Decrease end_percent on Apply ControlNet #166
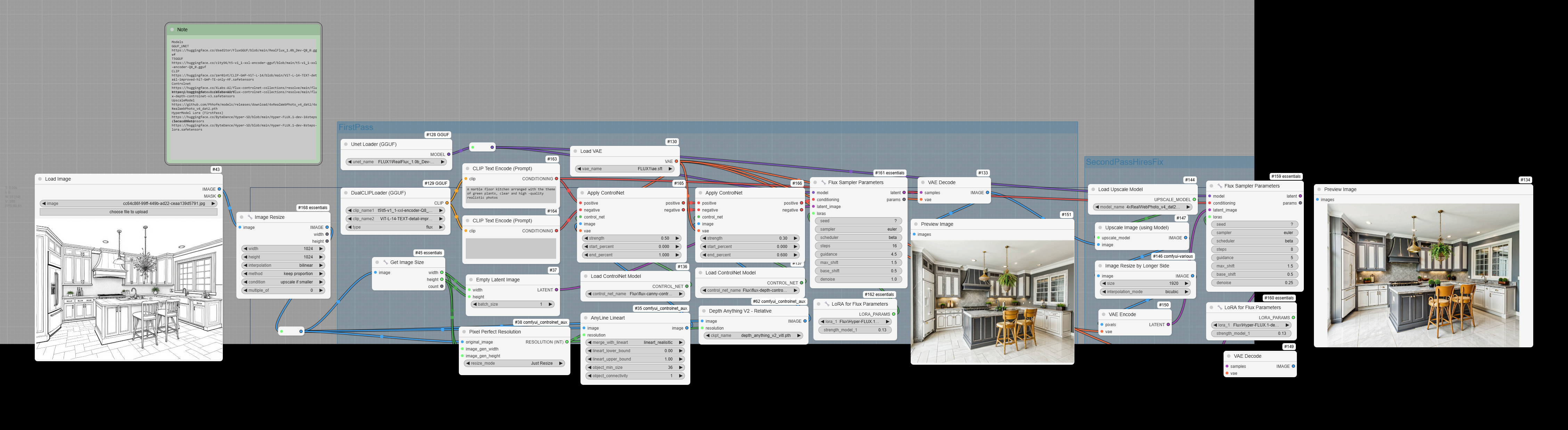 pyautogui.click(x=704, y=255)
